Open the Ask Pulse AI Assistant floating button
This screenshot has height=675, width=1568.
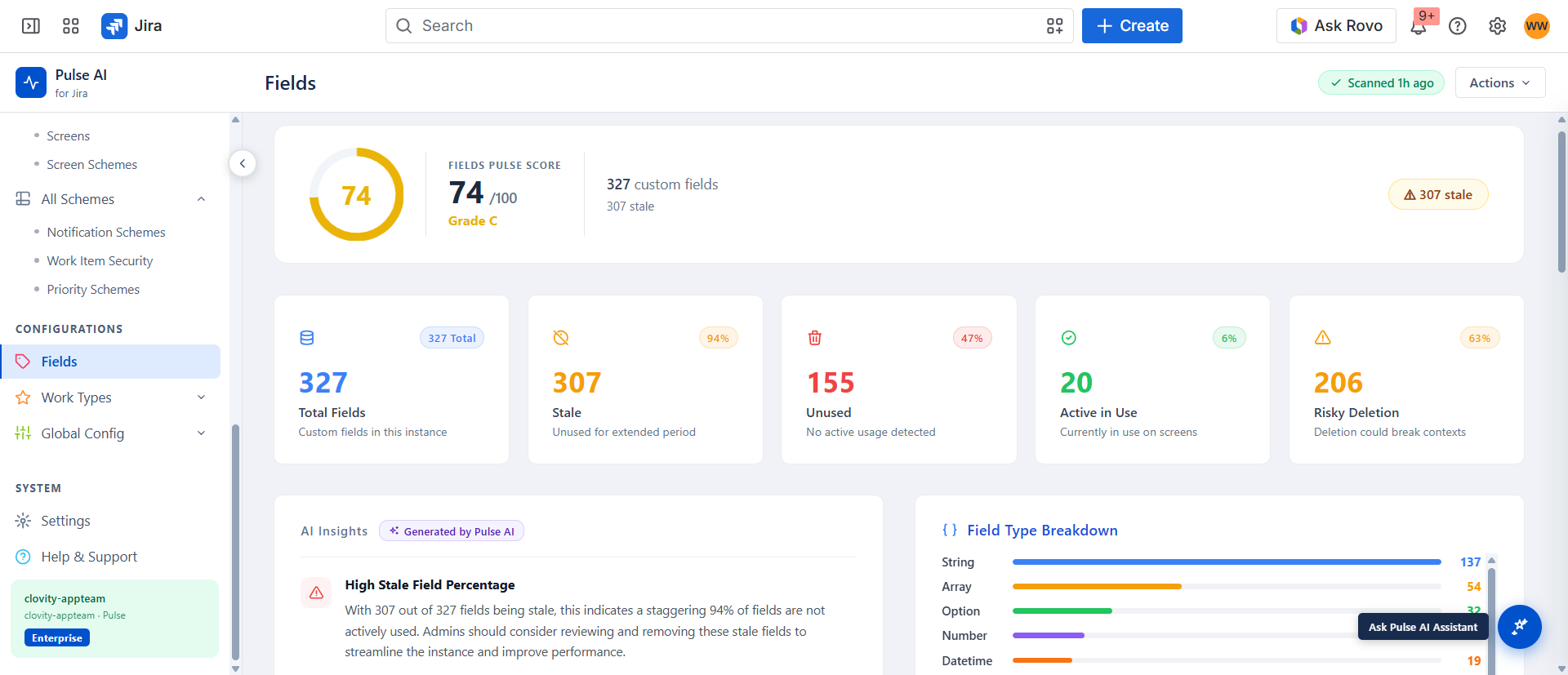1520,627
